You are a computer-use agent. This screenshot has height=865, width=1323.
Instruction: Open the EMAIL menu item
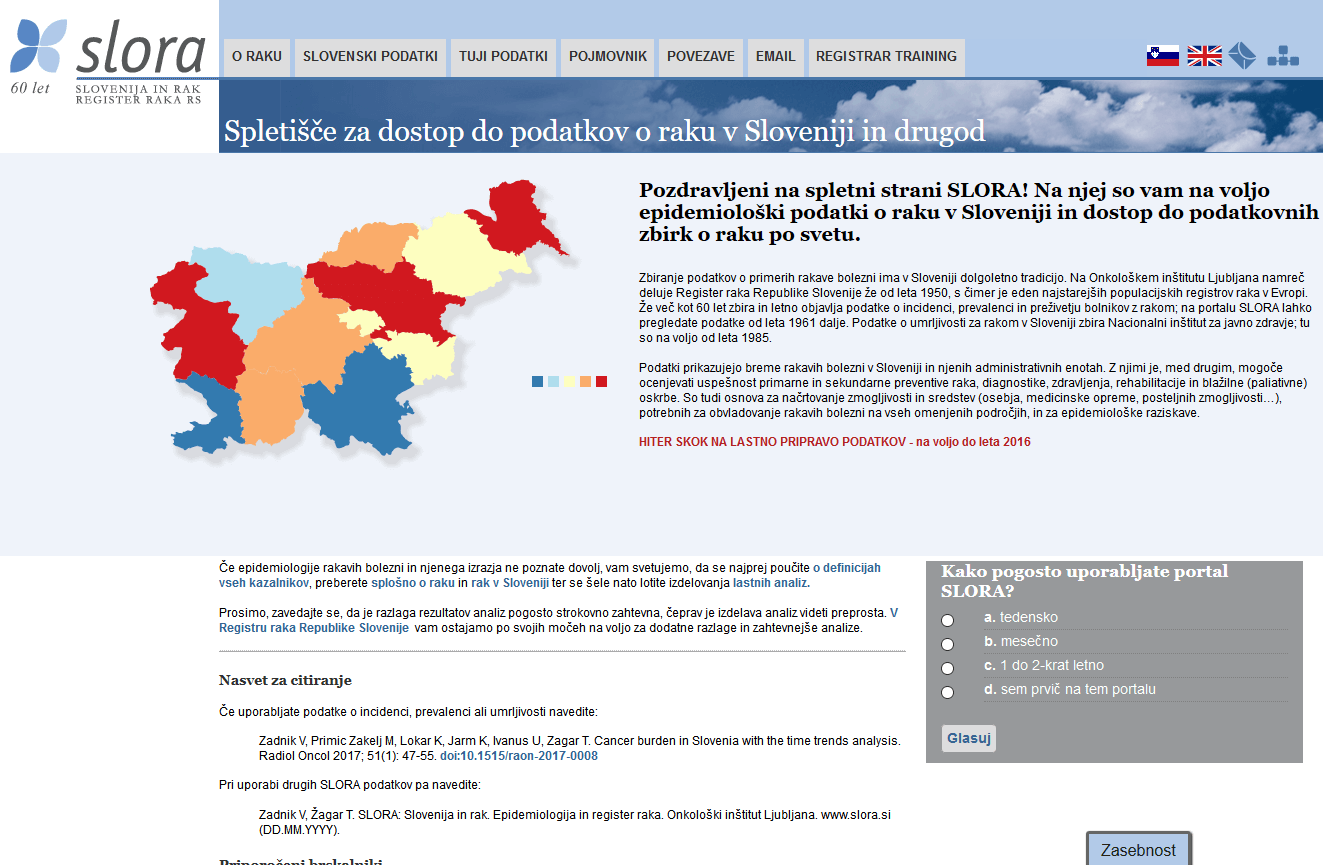(x=775, y=57)
